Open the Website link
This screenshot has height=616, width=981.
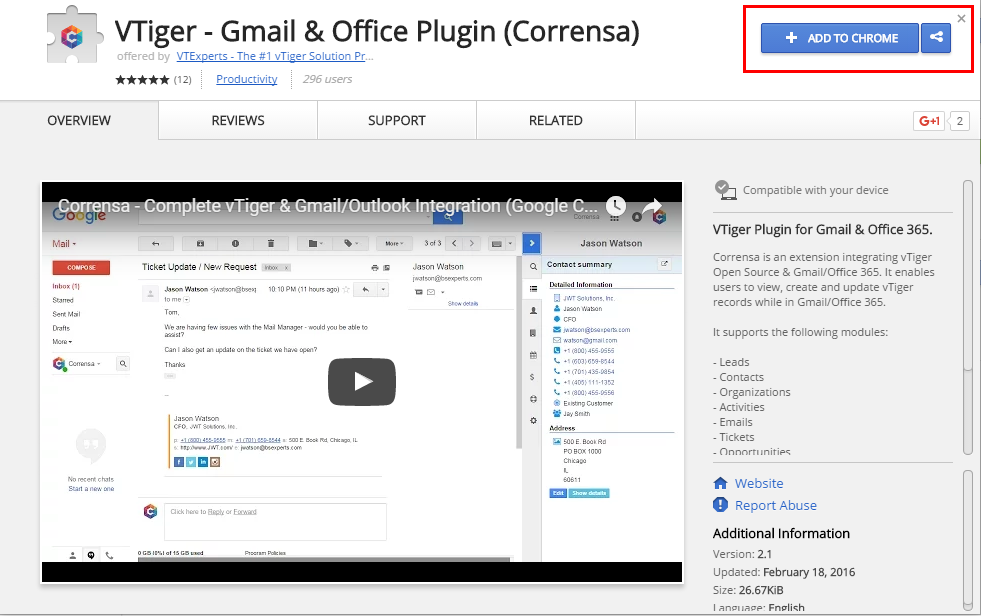[759, 483]
